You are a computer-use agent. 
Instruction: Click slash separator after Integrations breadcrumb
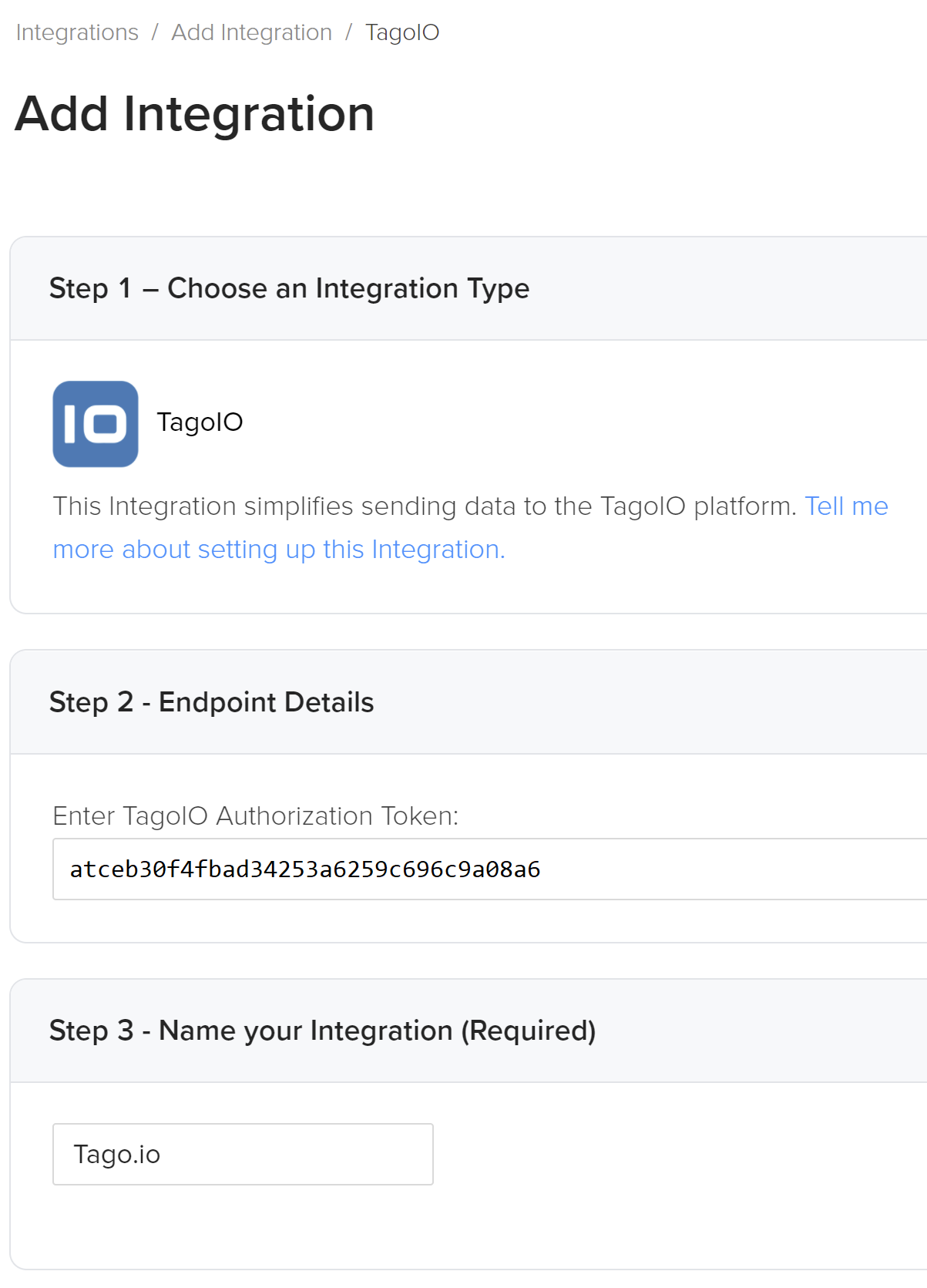(x=155, y=32)
